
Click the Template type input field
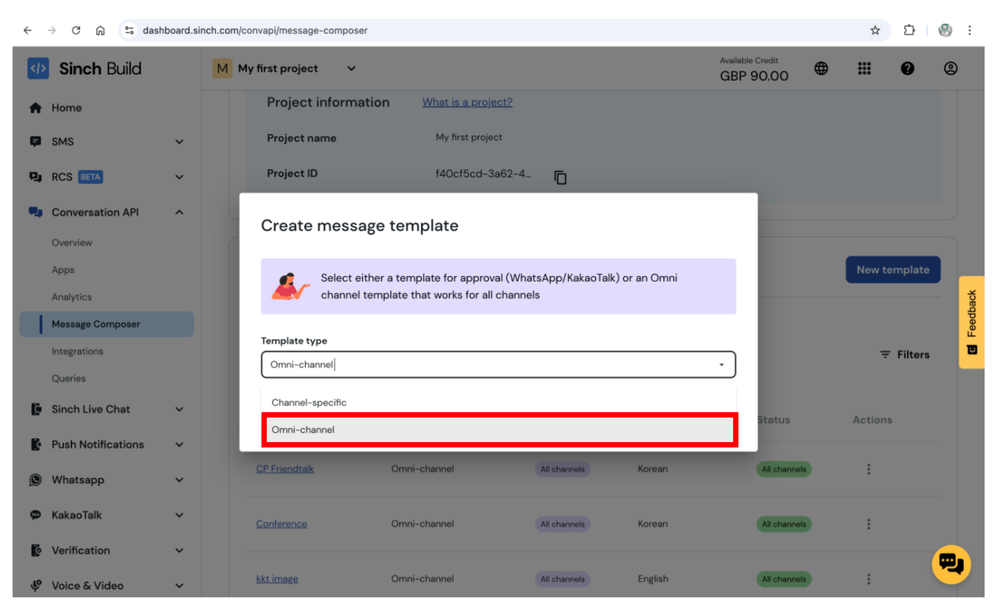coord(490,365)
